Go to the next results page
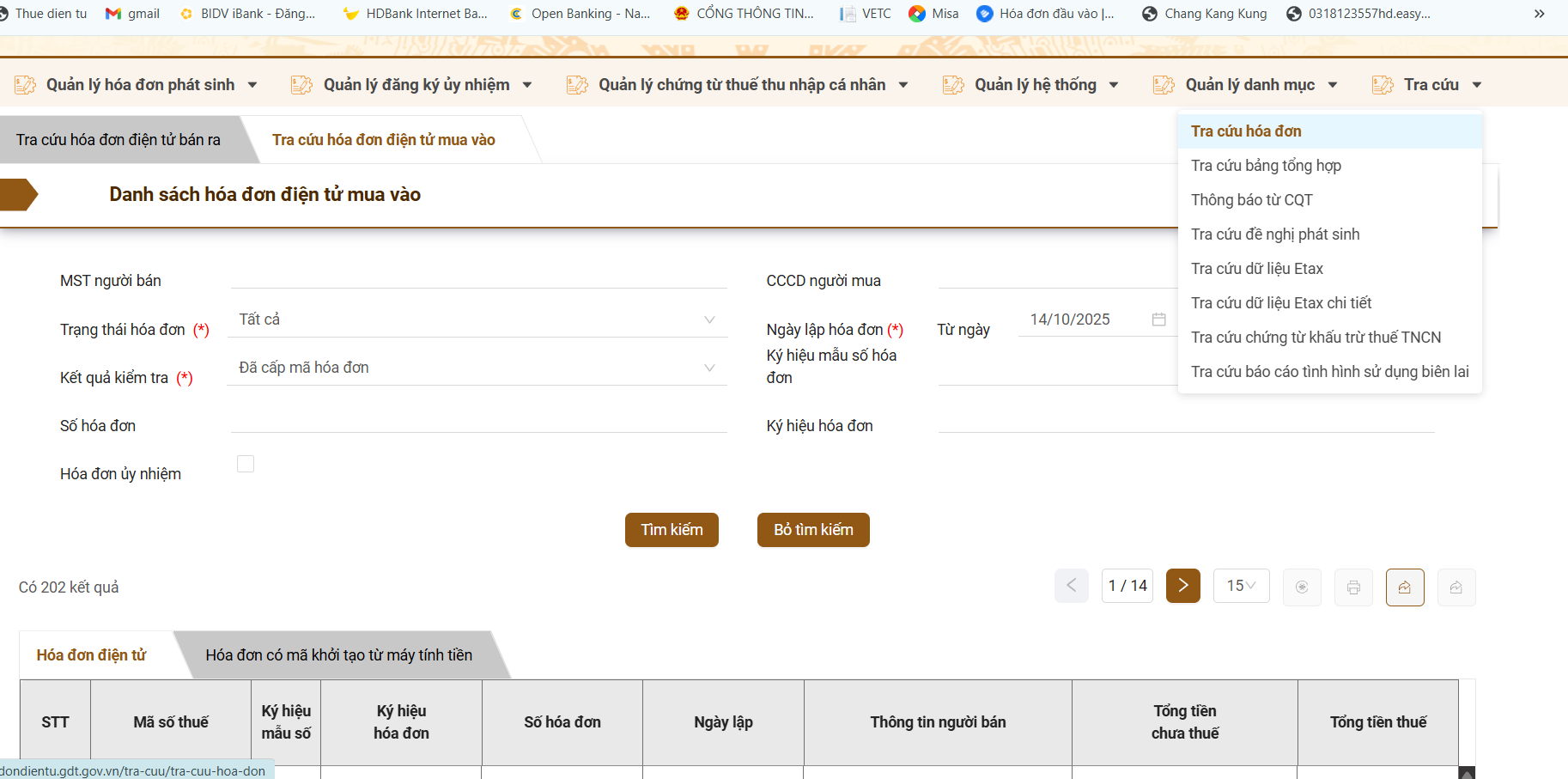The image size is (1568, 779). [x=1182, y=586]
